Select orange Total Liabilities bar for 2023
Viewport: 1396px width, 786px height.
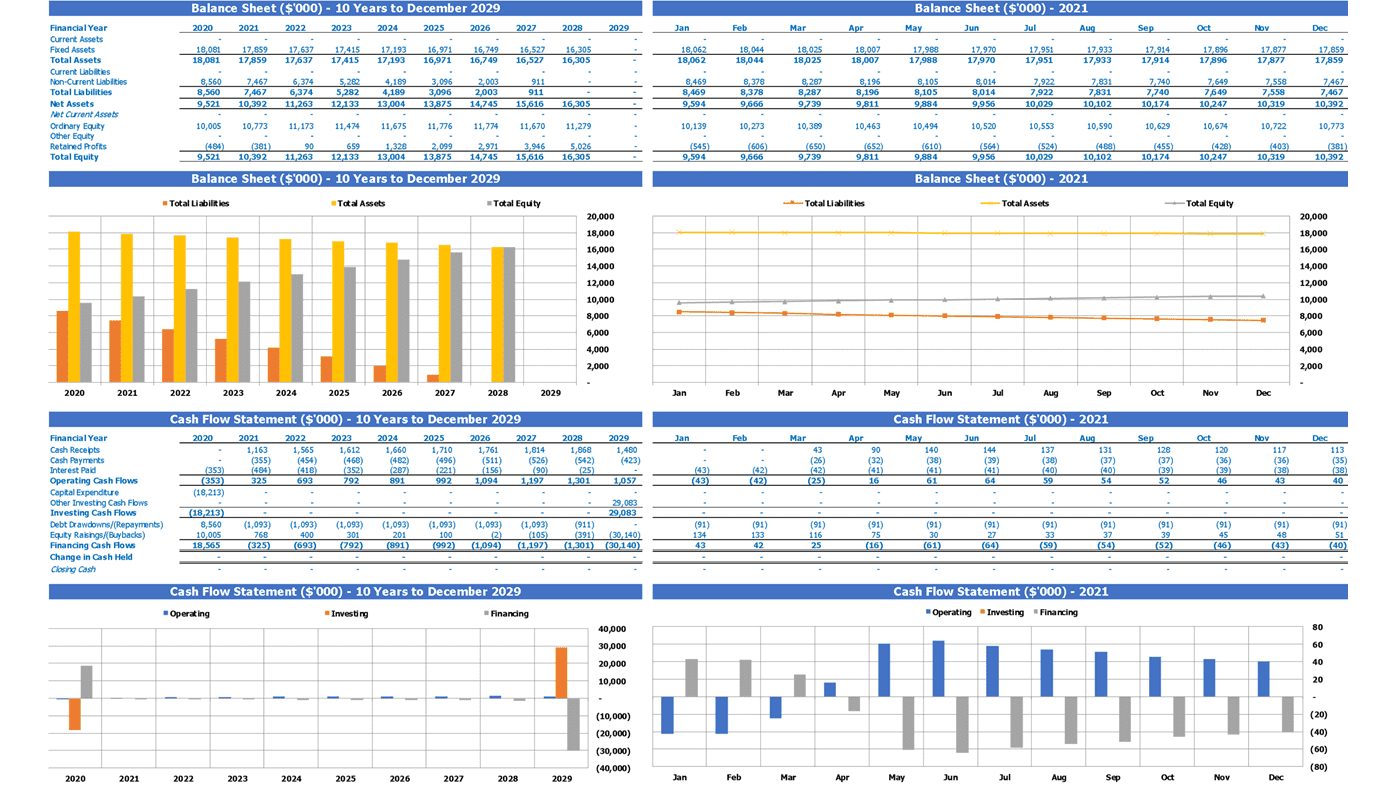pyautogui.click(x=220, y=360)
